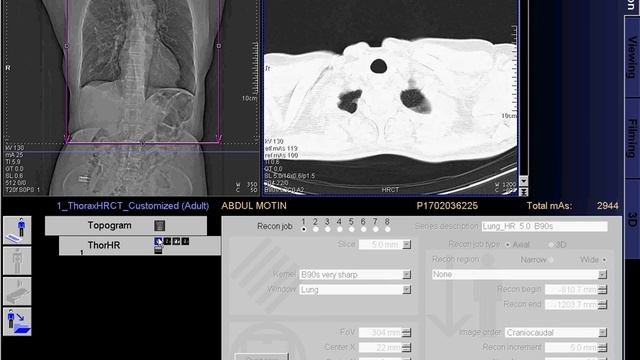Select the Topogram entry in the scan chronicle
The height and width of the screenshot is (360, 640).
[x=126, y=225]
